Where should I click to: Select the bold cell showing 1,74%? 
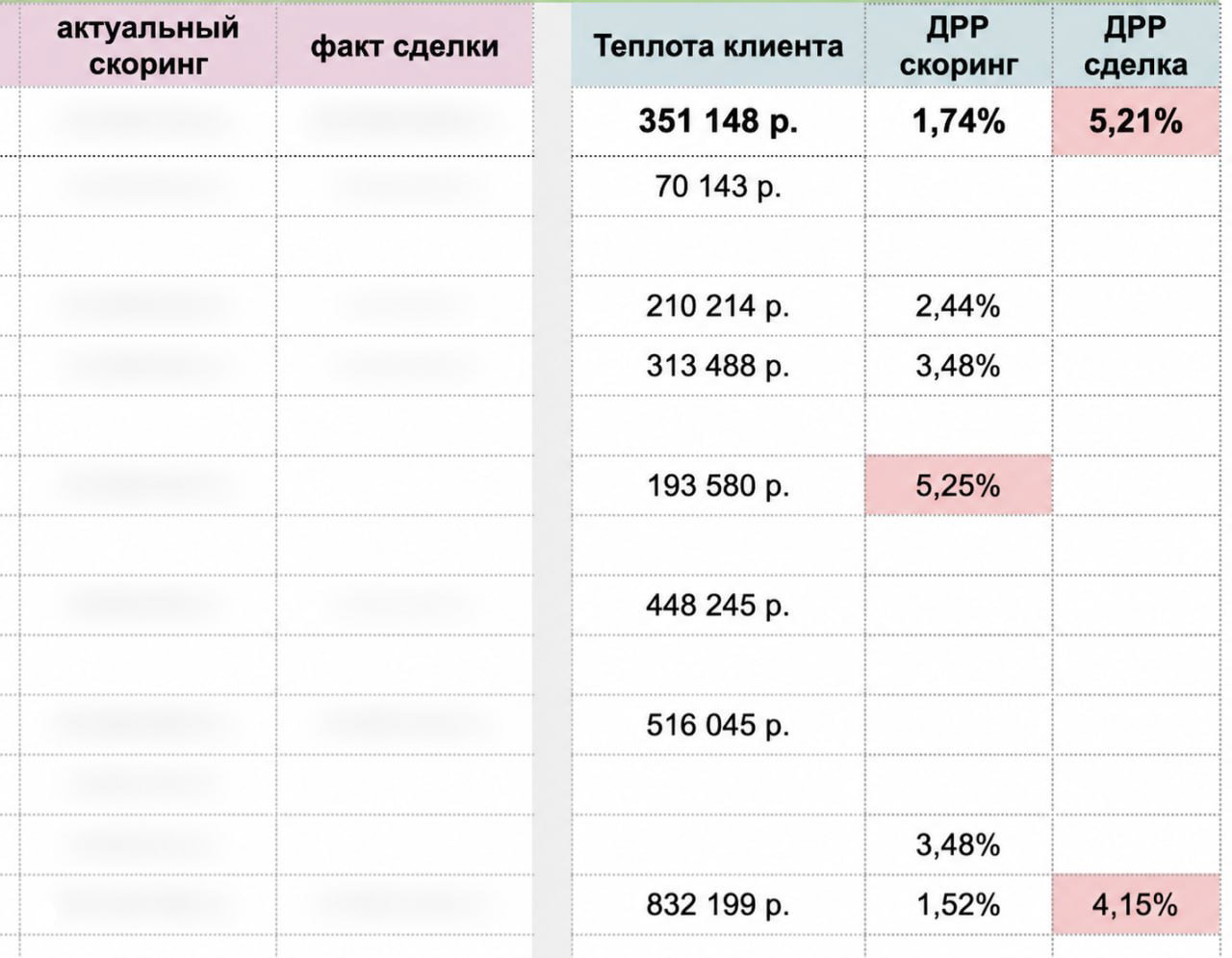click(959, 121)
